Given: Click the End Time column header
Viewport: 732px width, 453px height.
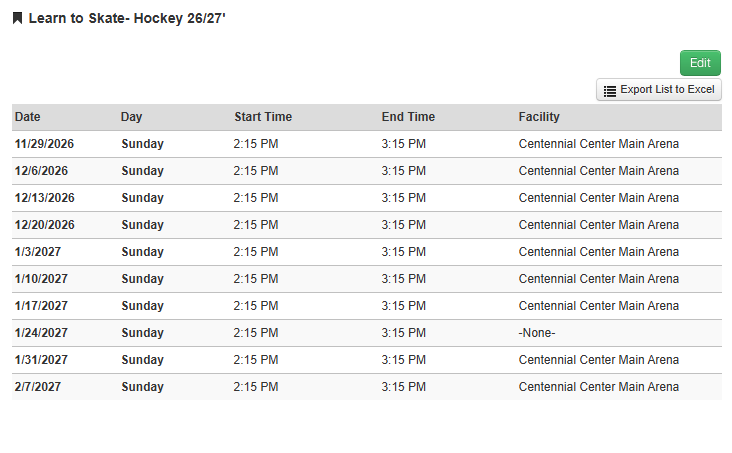Looking at the screenshot, I should (x=408, y=117).
